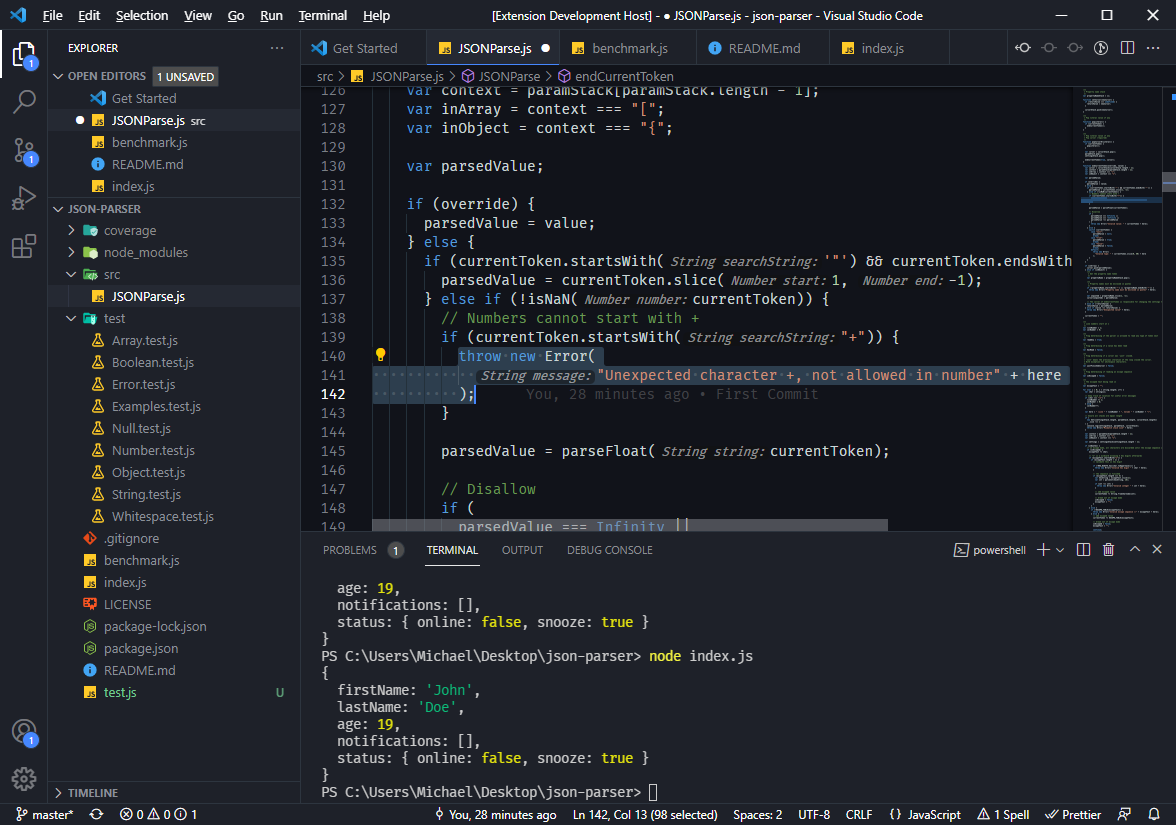Open the Problems panel tab
The image size is (1176, 825).
pyautogui.click(x=350, y=550)
